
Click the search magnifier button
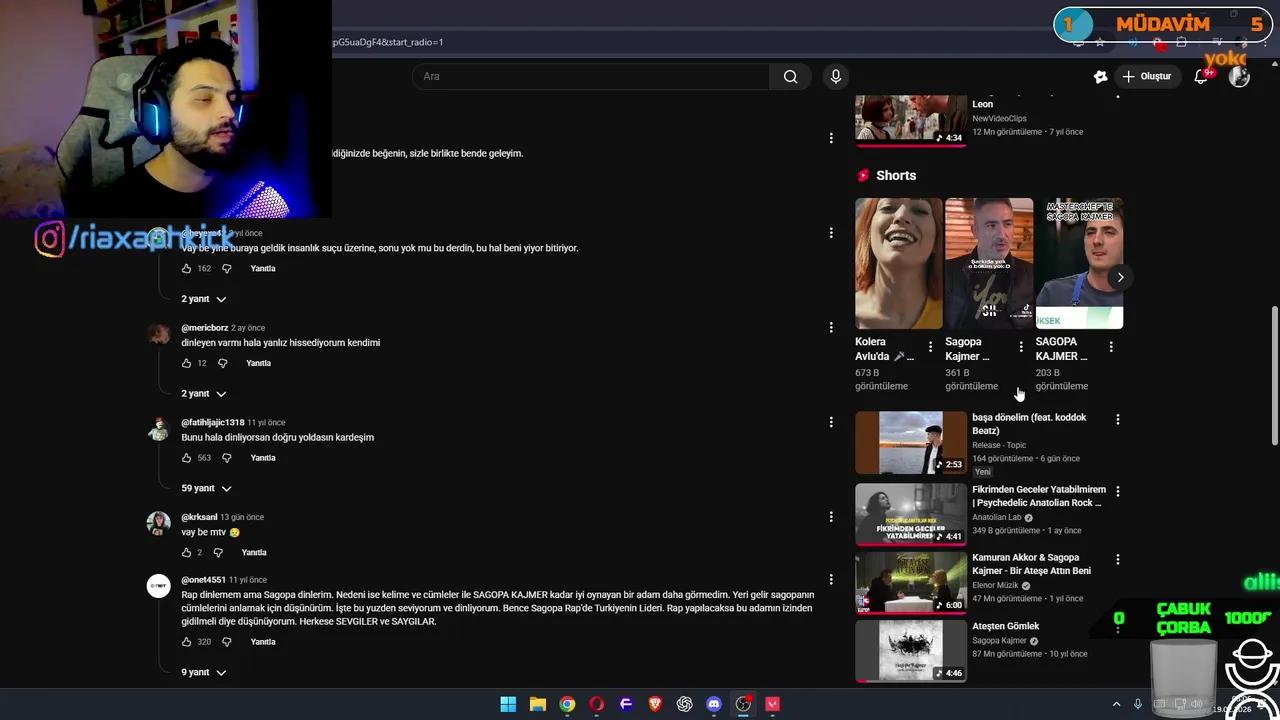pos(790,76)
